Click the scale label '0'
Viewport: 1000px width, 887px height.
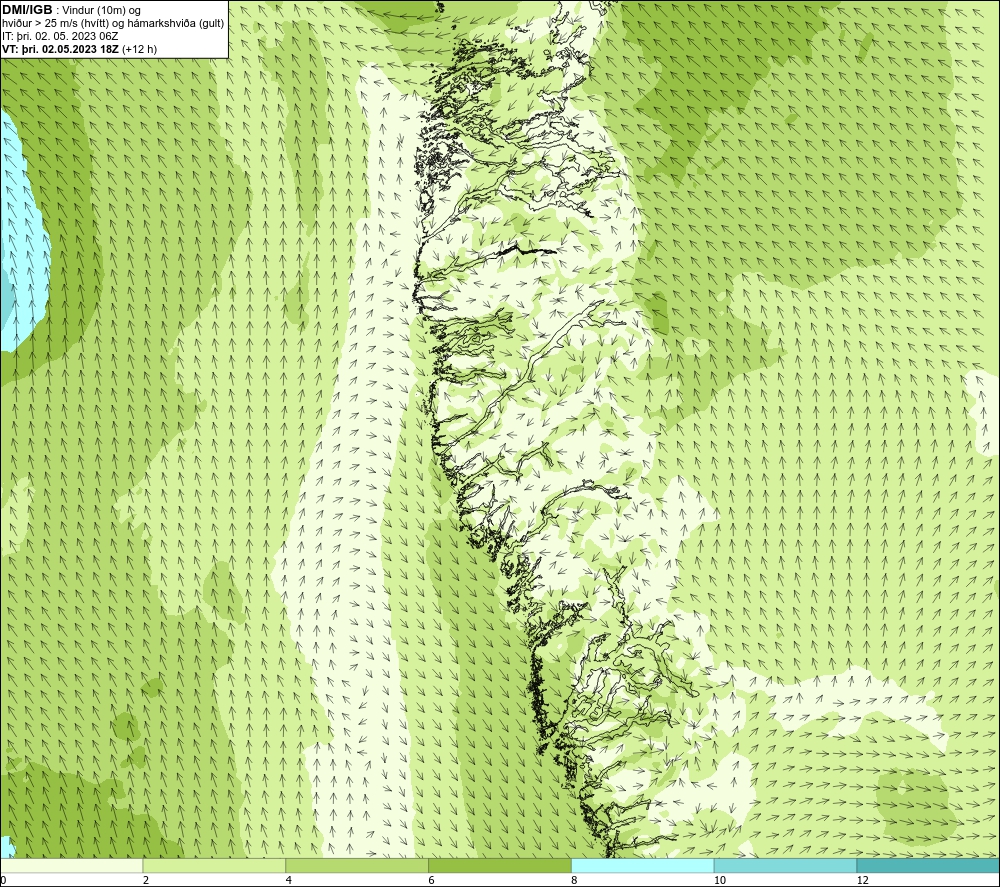coord(3,881)
